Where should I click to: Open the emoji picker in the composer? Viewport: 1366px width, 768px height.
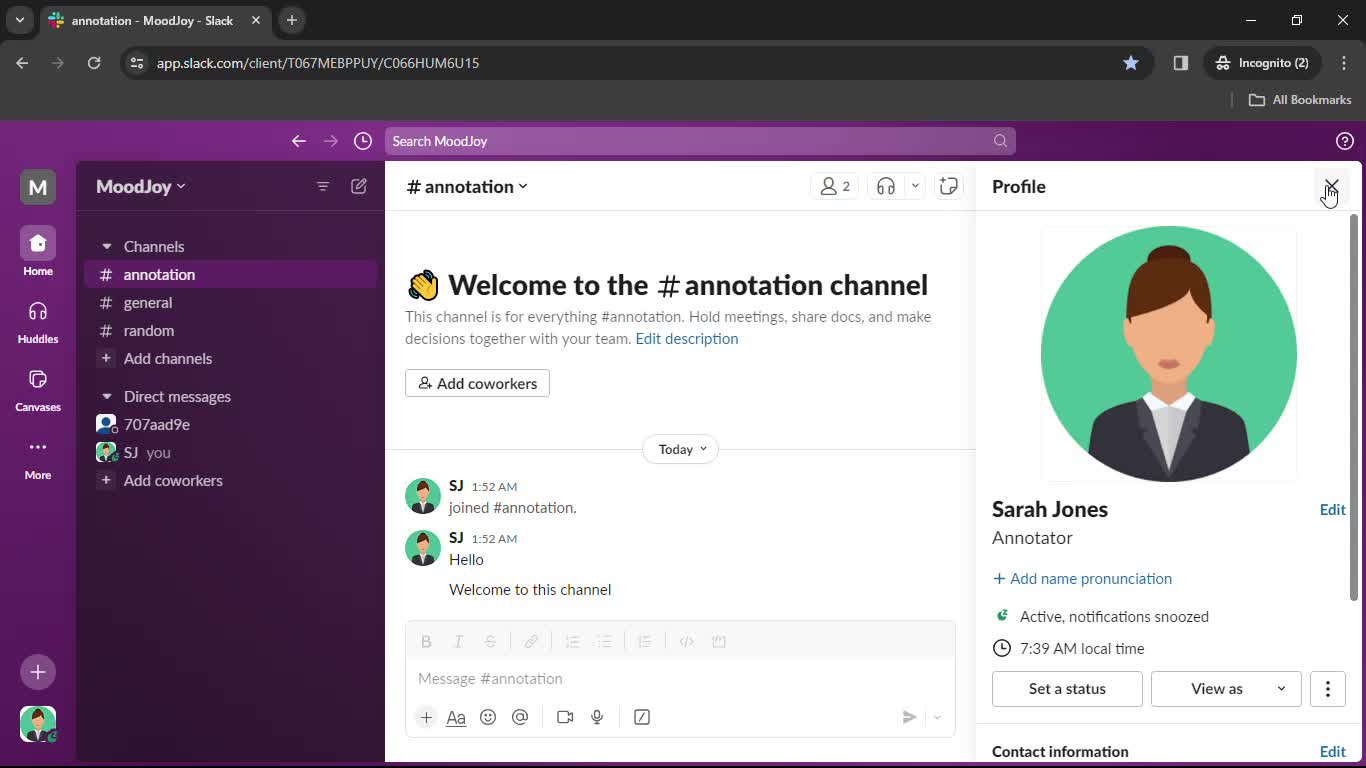[x=488, y=717]
